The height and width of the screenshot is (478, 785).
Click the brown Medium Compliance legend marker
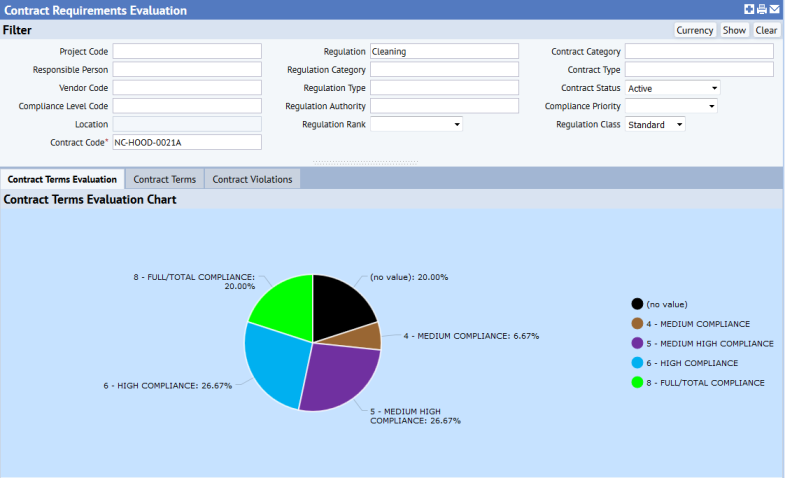(637, 324)
